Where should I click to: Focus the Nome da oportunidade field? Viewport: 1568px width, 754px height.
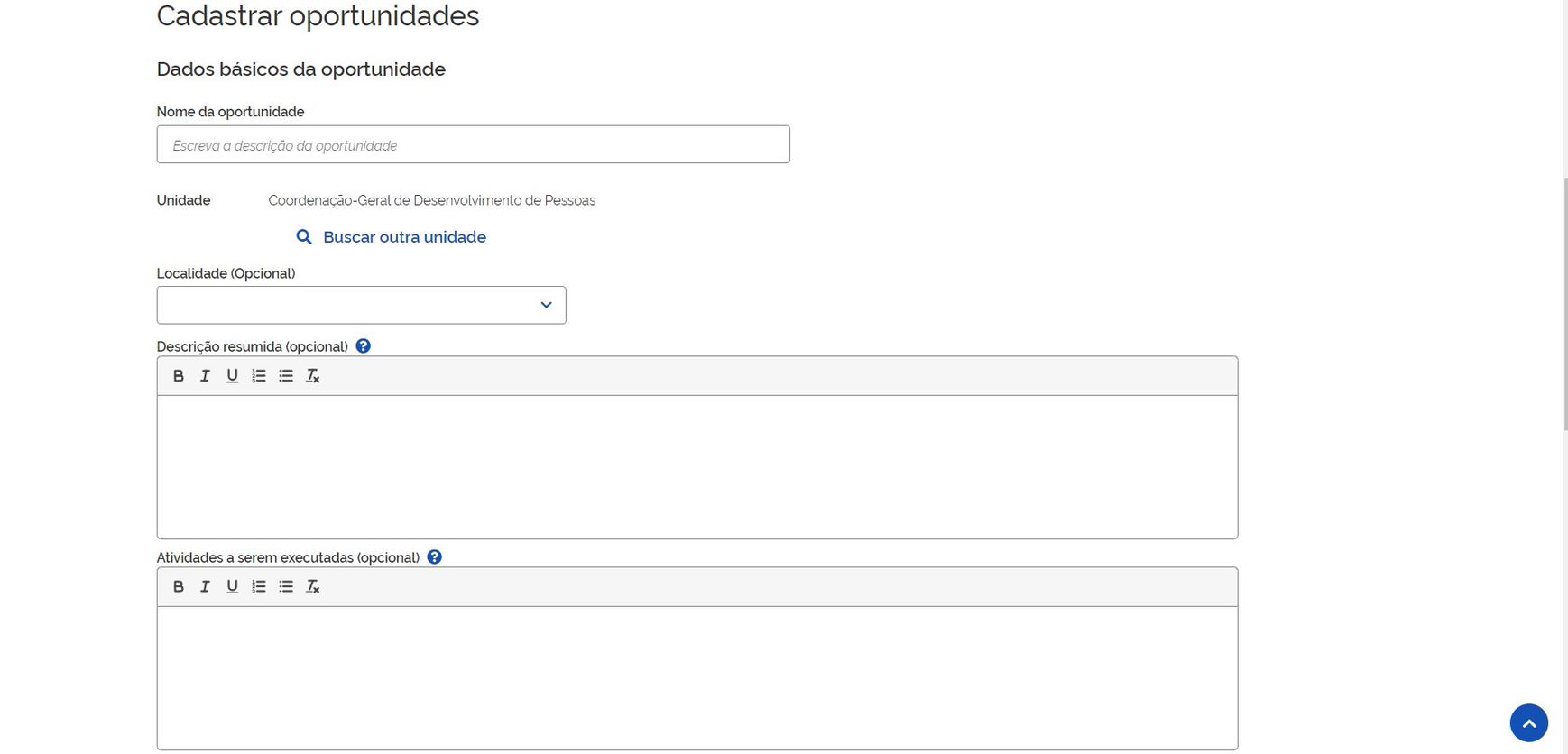(473, 145)
